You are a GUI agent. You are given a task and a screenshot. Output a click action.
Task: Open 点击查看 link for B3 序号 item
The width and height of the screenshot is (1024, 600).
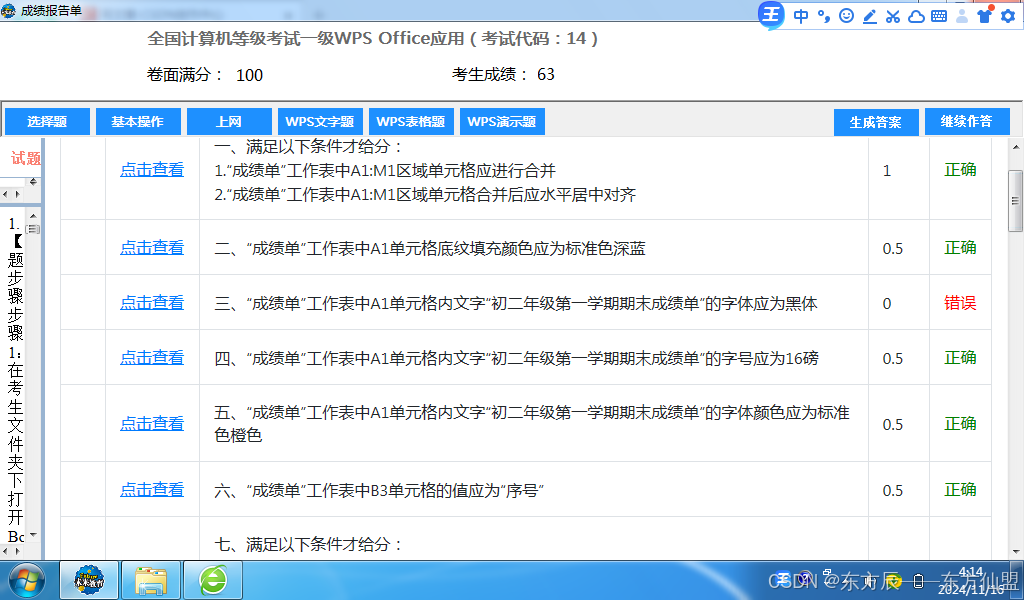point(152,489)
